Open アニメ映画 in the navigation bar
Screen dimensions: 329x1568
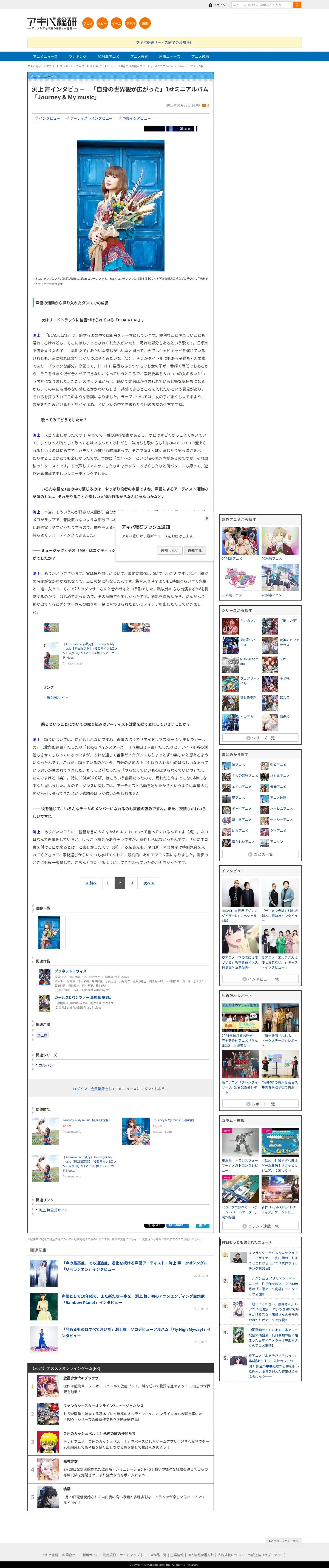point(200,57)
